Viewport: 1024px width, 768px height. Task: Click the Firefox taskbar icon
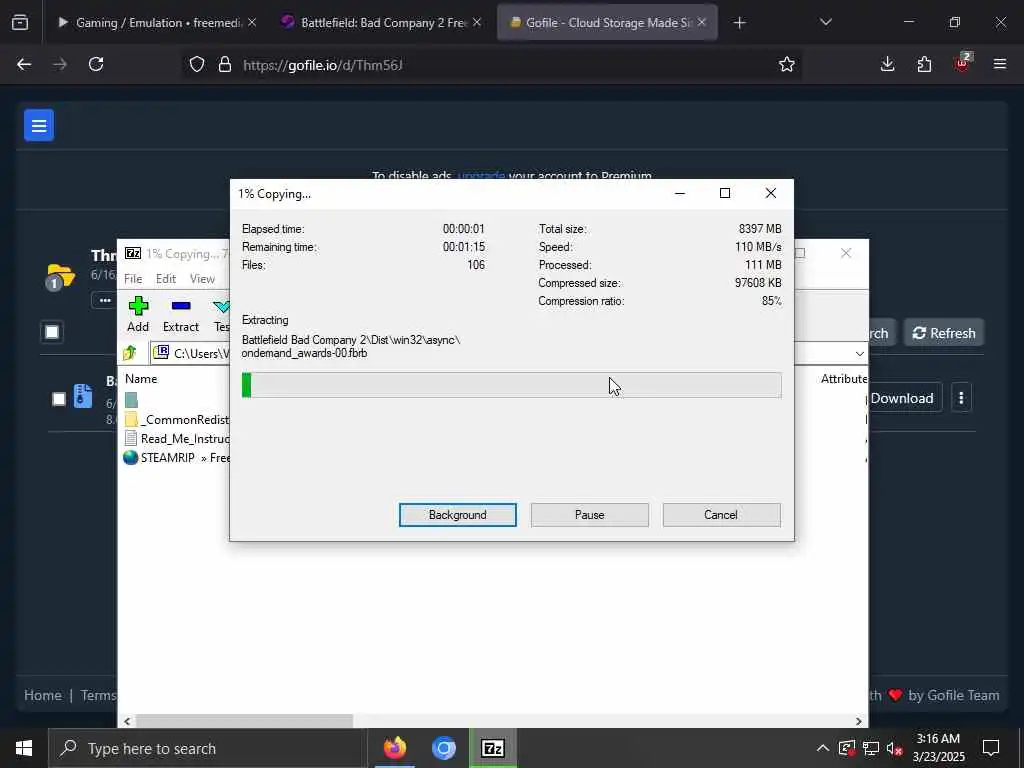pyautogui.click(x=395, y=748)
